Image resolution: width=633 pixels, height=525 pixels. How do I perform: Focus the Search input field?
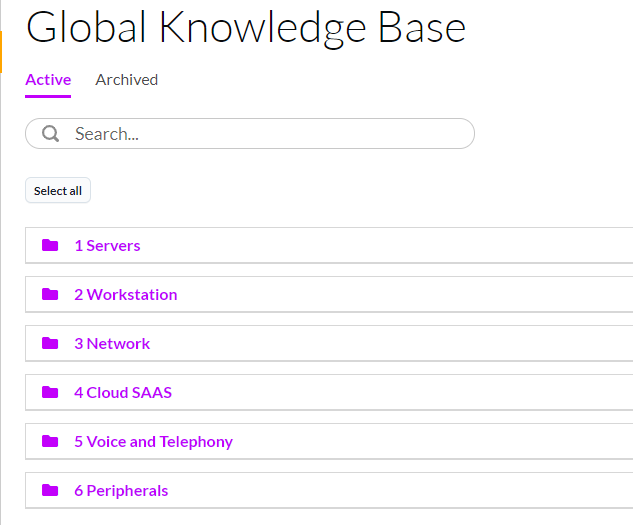(x=250, y=134)
